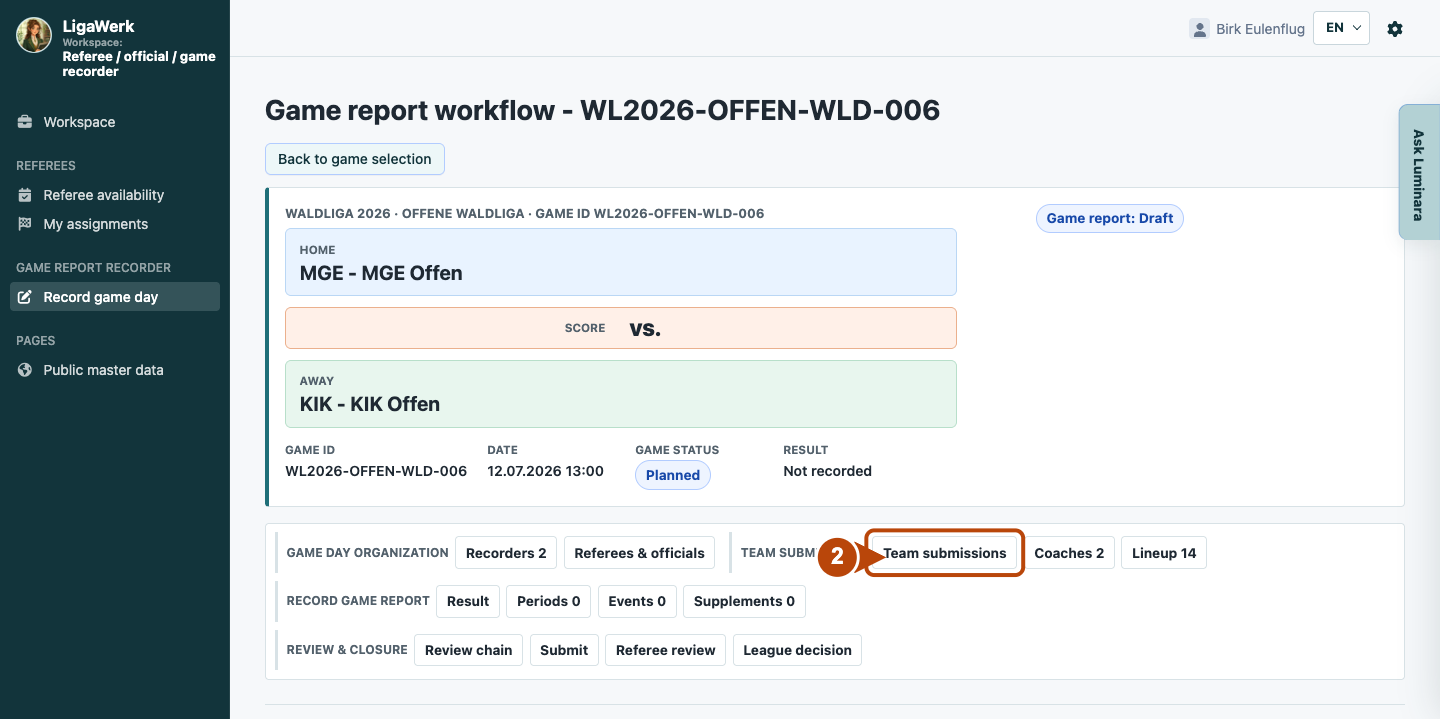This screenshot has width=1440, height=719.
Task: Open the Recorders 2 section
Action: 506,553
